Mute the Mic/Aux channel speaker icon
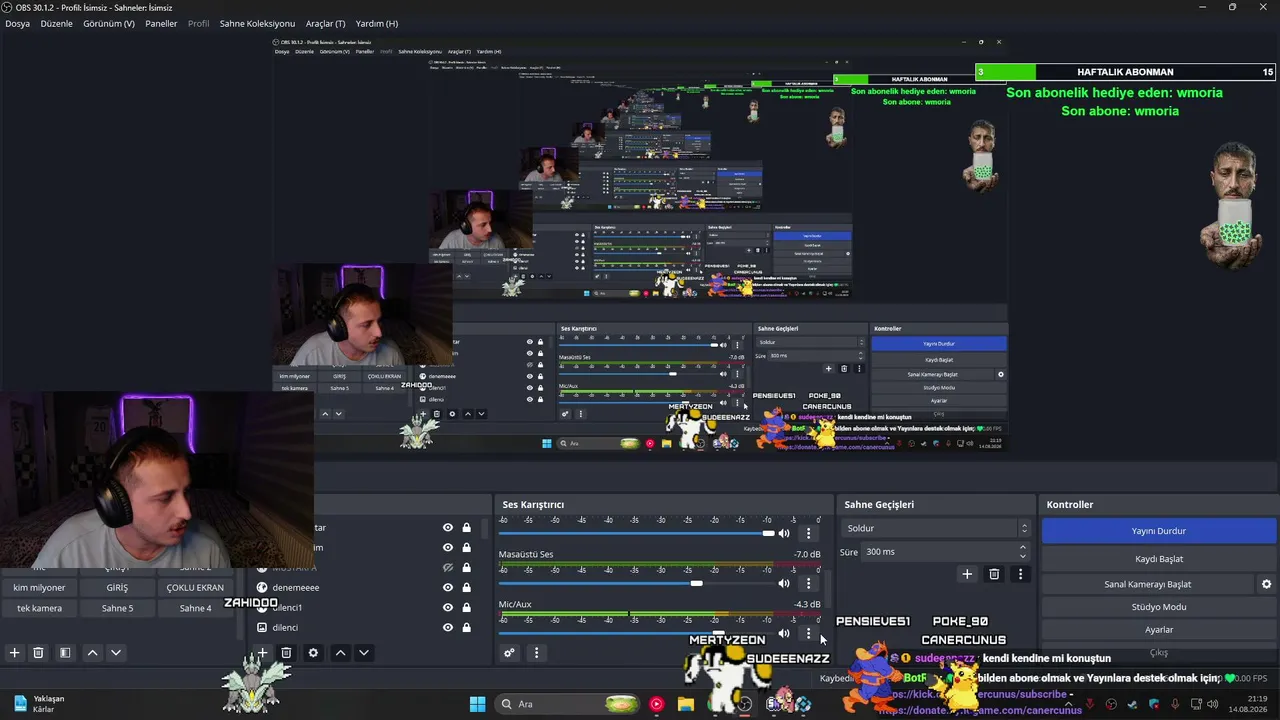Viewport: 1280px width, 720px height. click(784, 634)
